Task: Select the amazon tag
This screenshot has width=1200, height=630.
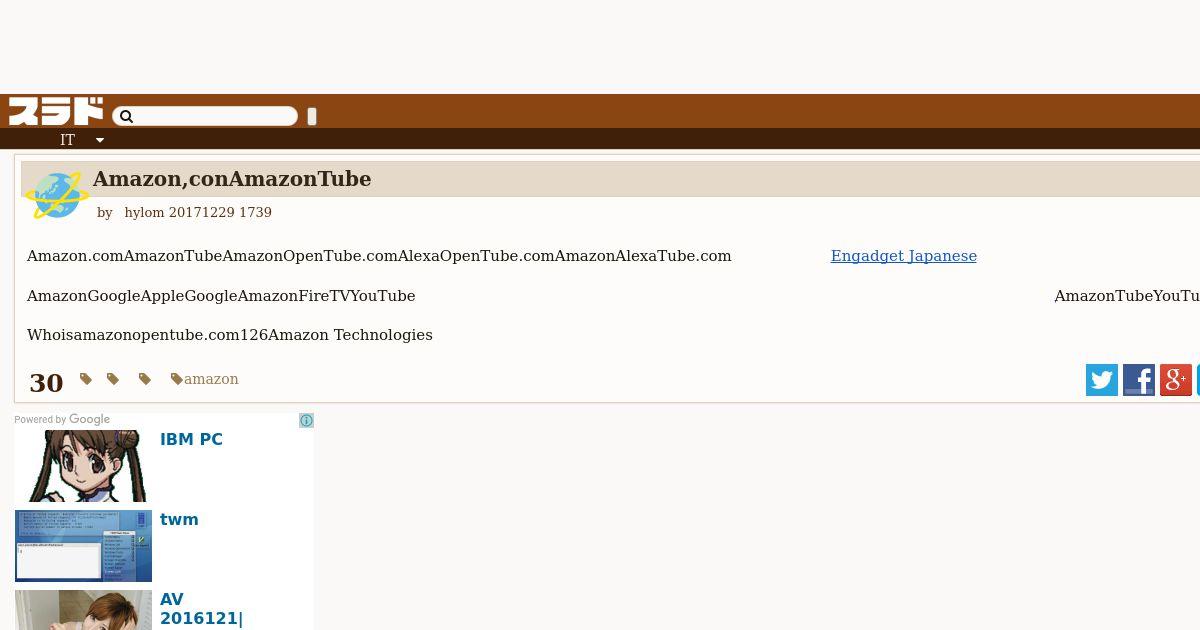Action: [x=205, y=379]
